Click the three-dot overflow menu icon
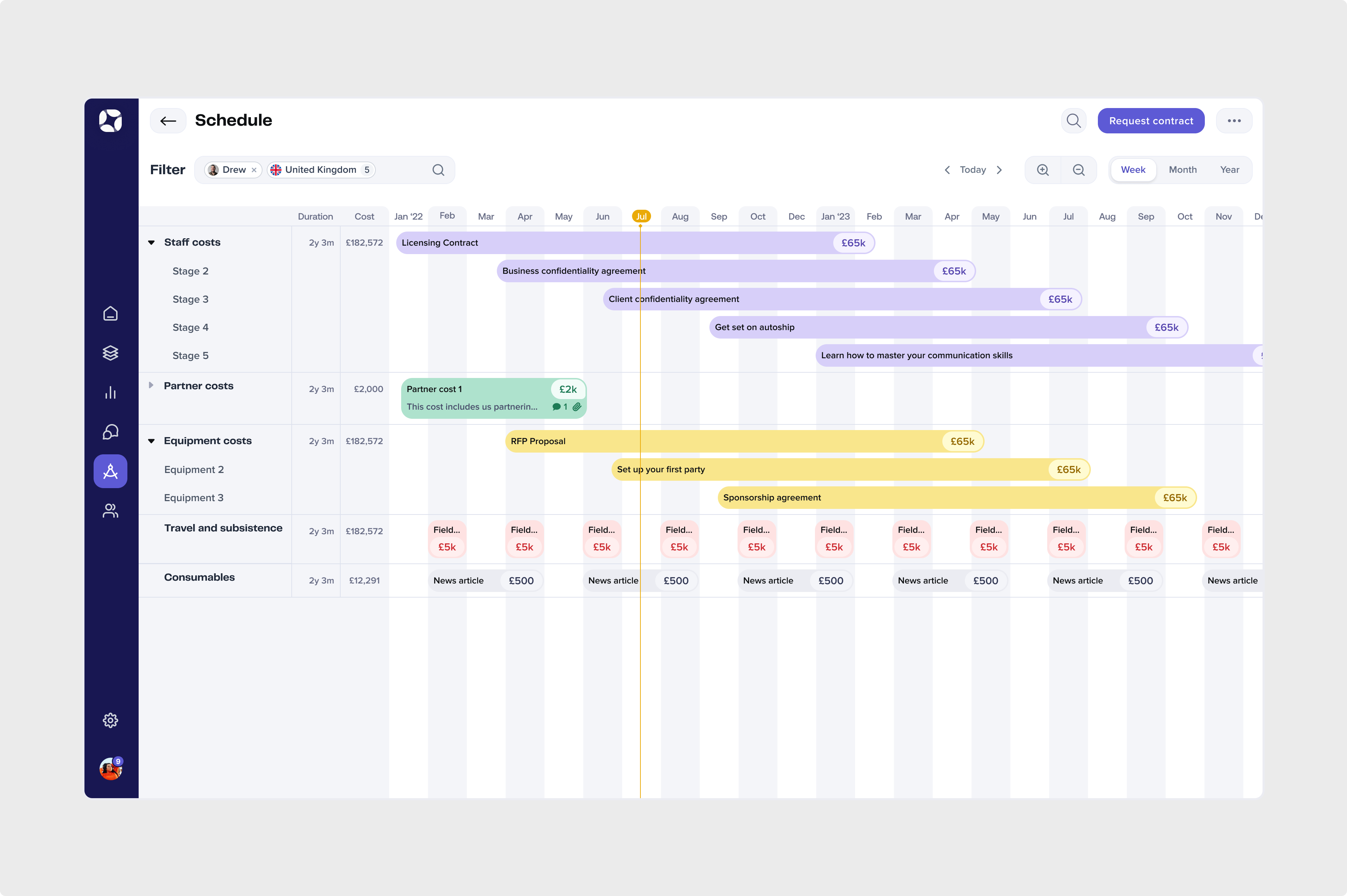1347x896 pixels. [x=1234, y=120]
